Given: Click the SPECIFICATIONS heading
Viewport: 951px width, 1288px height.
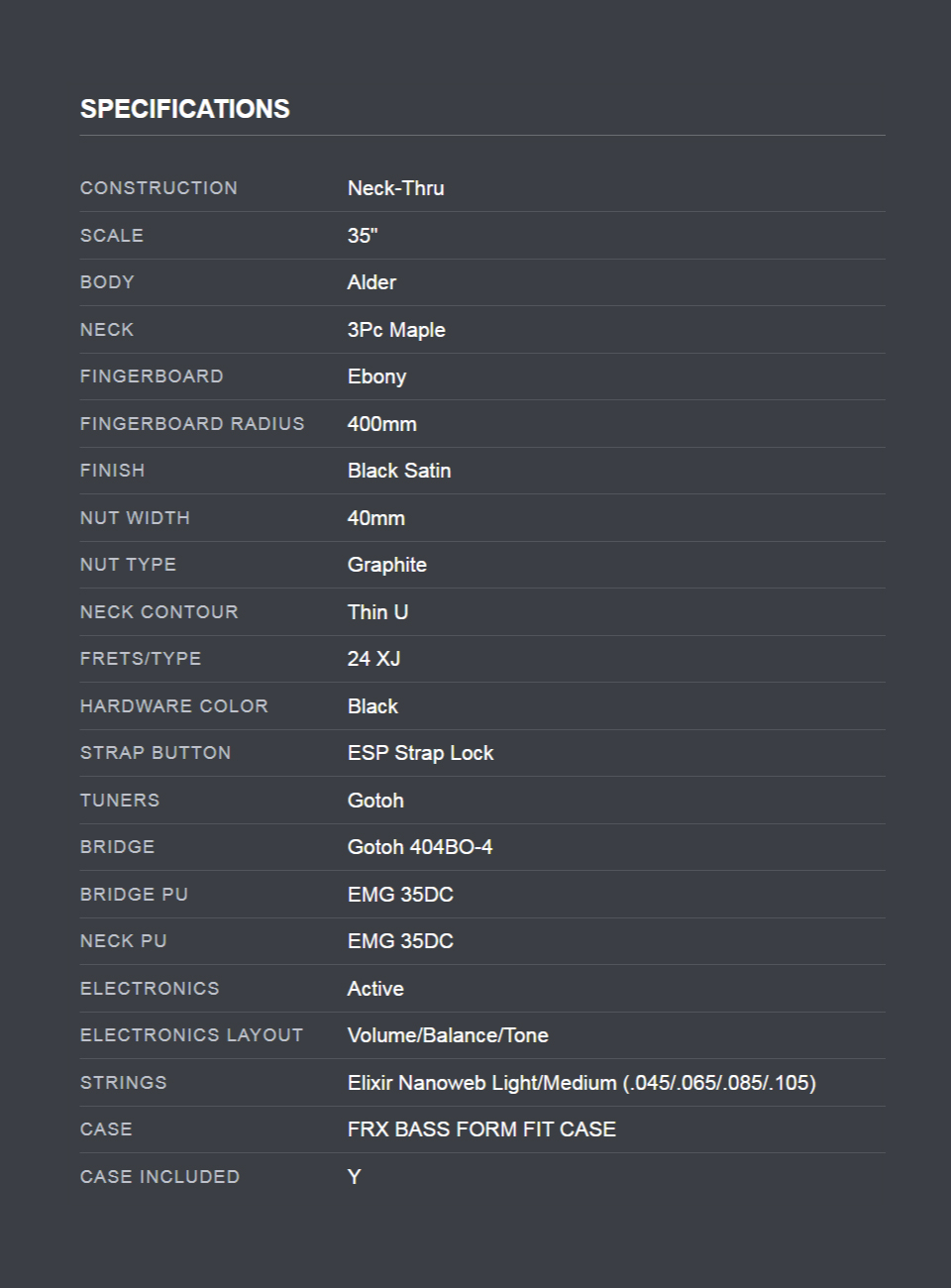Looking at the screenshot, I should (184, 109).
